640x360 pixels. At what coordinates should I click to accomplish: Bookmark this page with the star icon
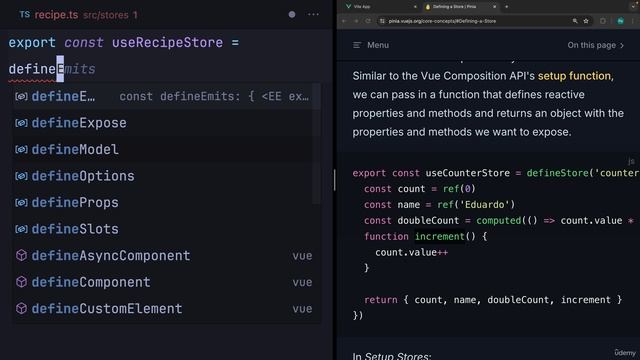(x=586, y=21)
